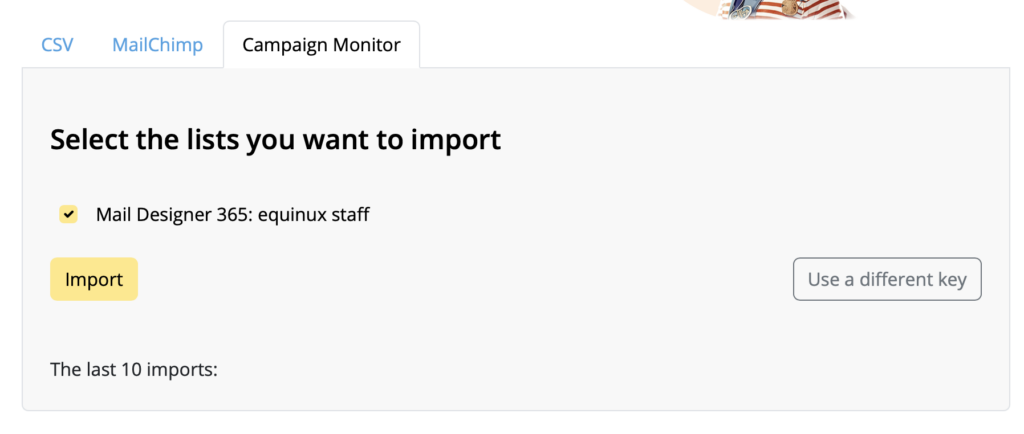Change the API key via Use a different key
The width and height of the screenshot is (1024, 434).
point(887,279)
